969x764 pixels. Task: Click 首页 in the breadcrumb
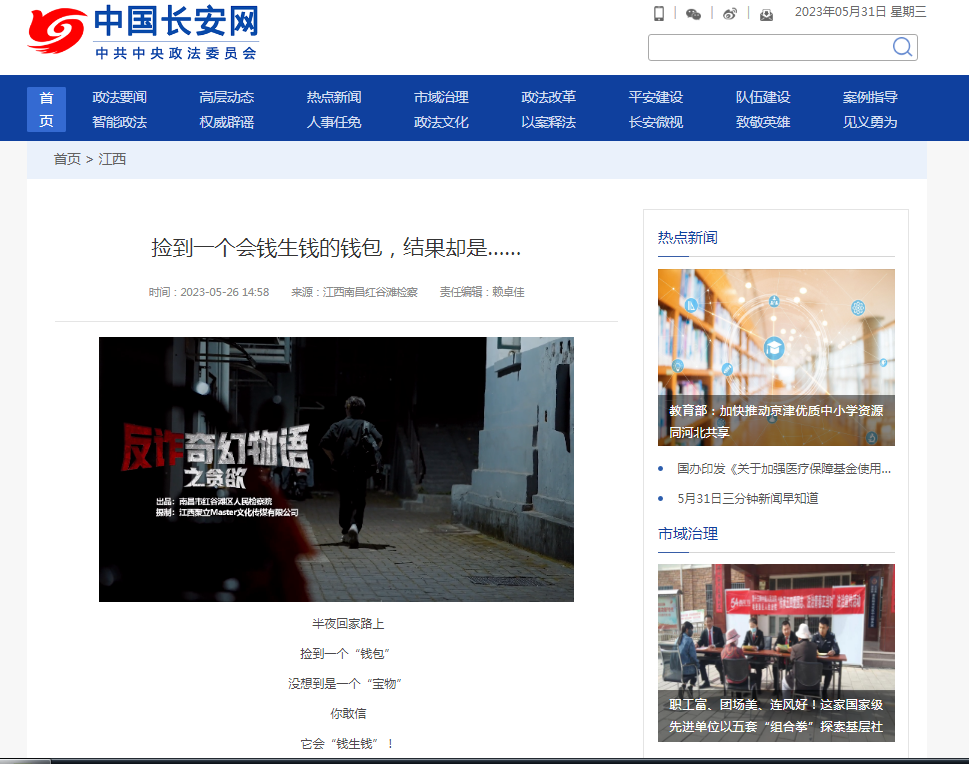(67, 159)
